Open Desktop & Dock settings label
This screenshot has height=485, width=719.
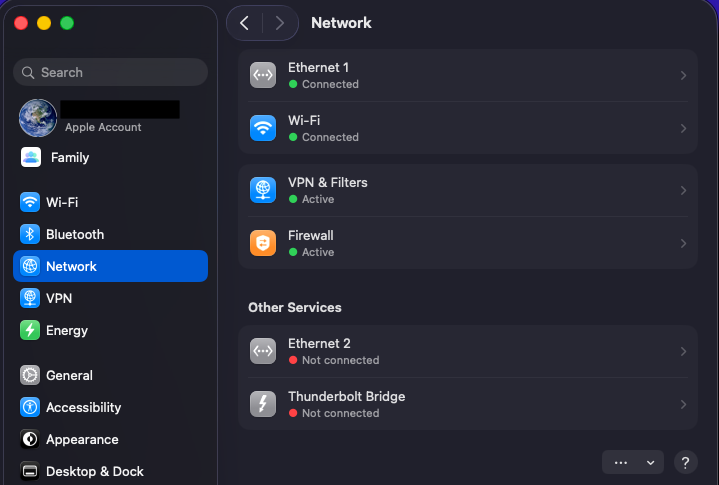(x=94, y=471)
